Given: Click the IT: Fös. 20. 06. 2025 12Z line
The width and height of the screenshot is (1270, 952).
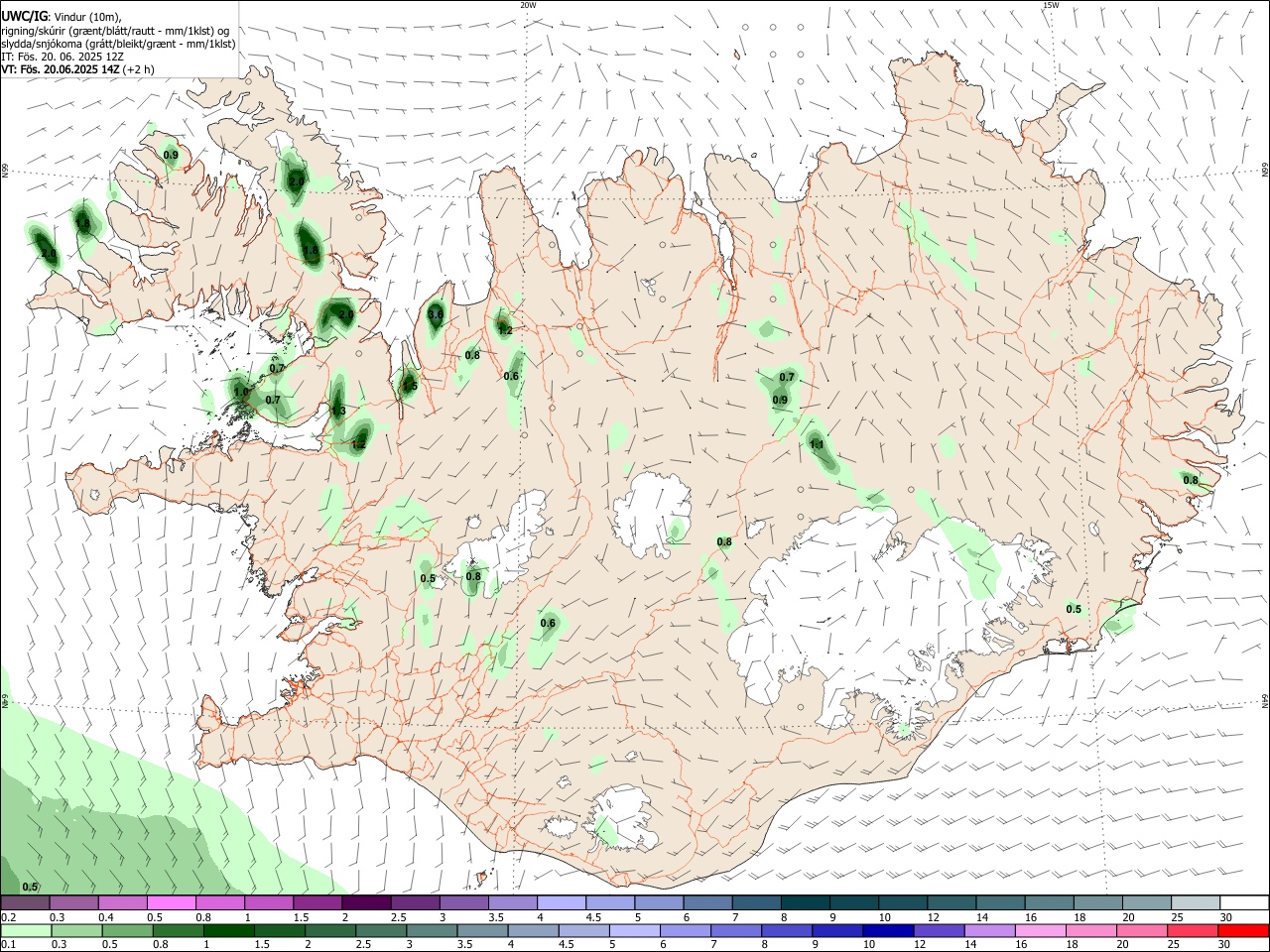Looking at the screenshot, I should 63,57.
